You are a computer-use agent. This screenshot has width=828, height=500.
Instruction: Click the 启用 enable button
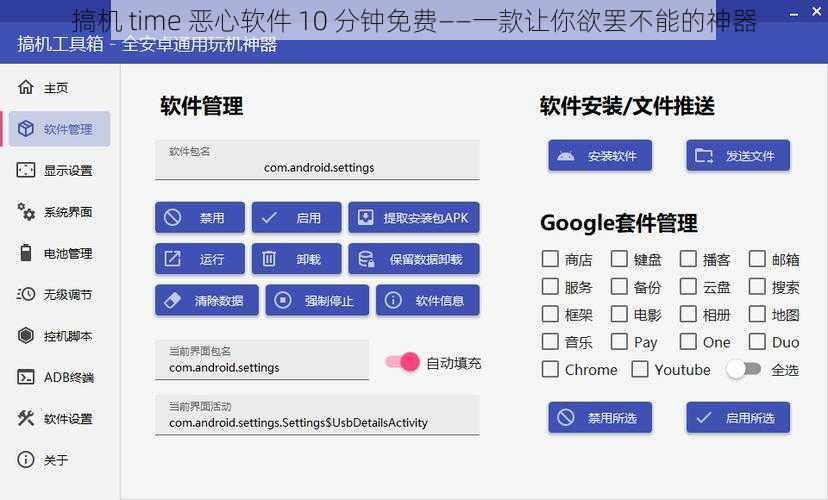pos(296,218)
